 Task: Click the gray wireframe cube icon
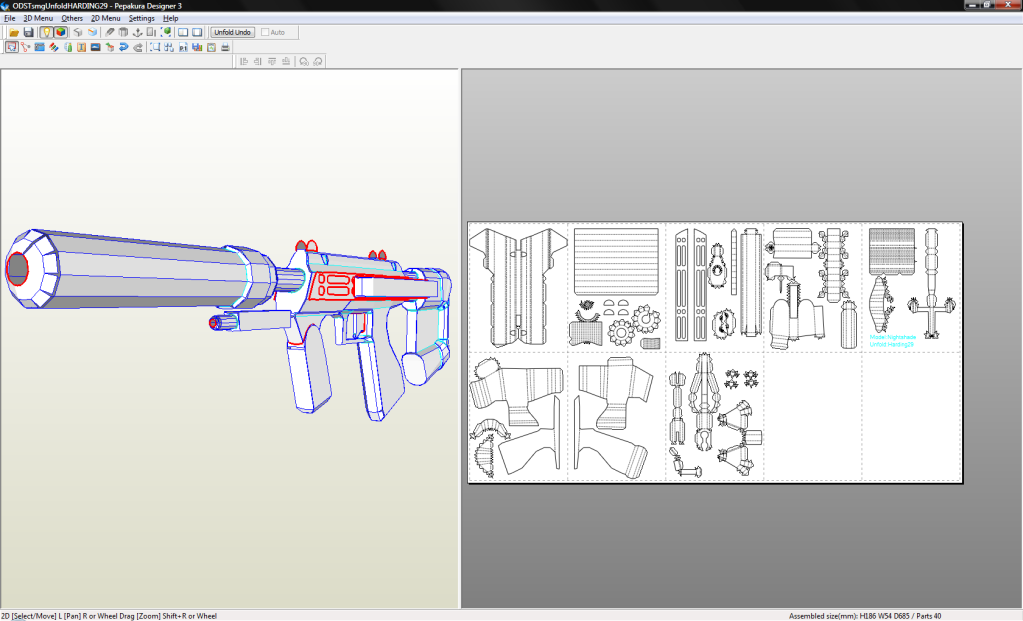tap(78, 32)
